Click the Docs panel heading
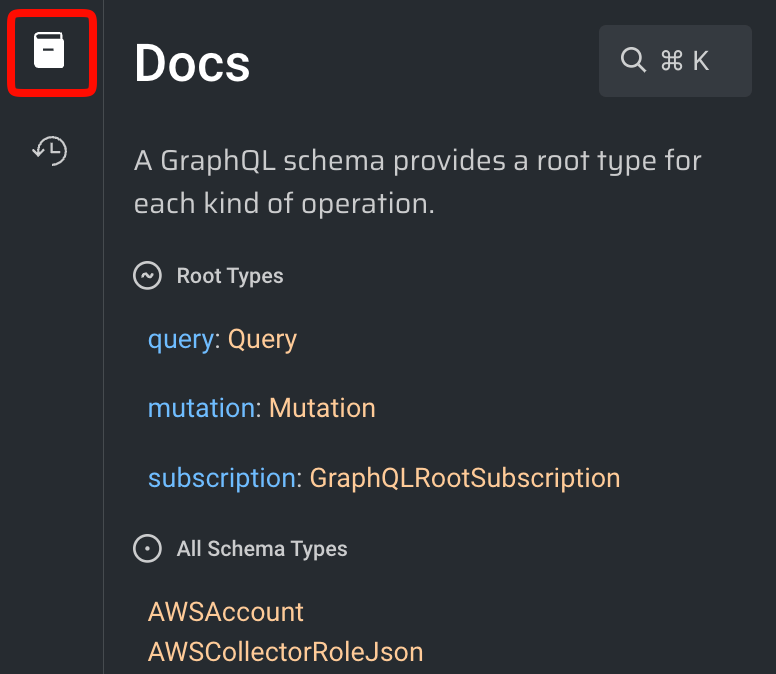Image resolution: width=776 pixels, height=674 pixels. click(x=192, y=64)
